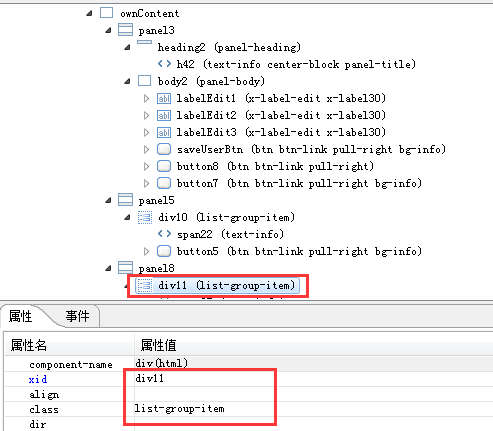Click the labelEdit1 abl icon
493x431 pixels.
(x=164, y=98)
